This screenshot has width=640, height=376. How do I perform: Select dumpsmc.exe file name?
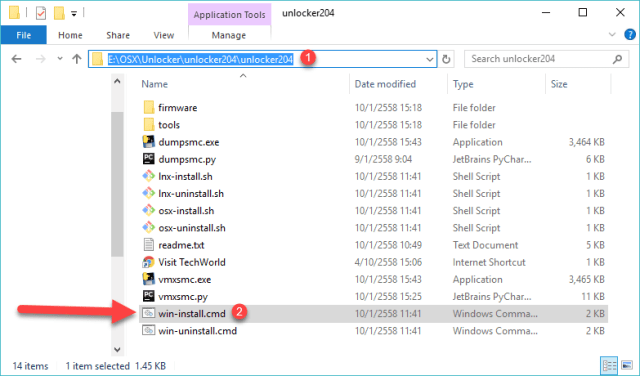(x=189, y=142)
